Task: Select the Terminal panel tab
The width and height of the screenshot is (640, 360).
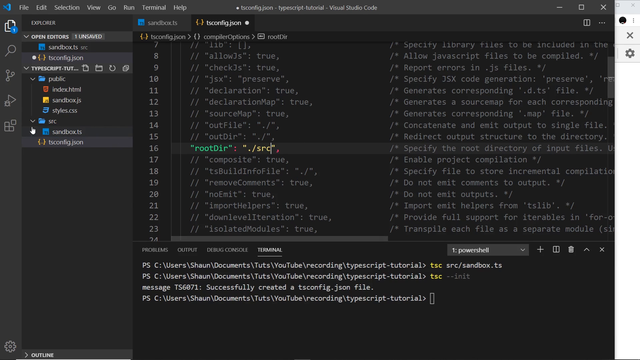Action: click(x=269, y=250)
